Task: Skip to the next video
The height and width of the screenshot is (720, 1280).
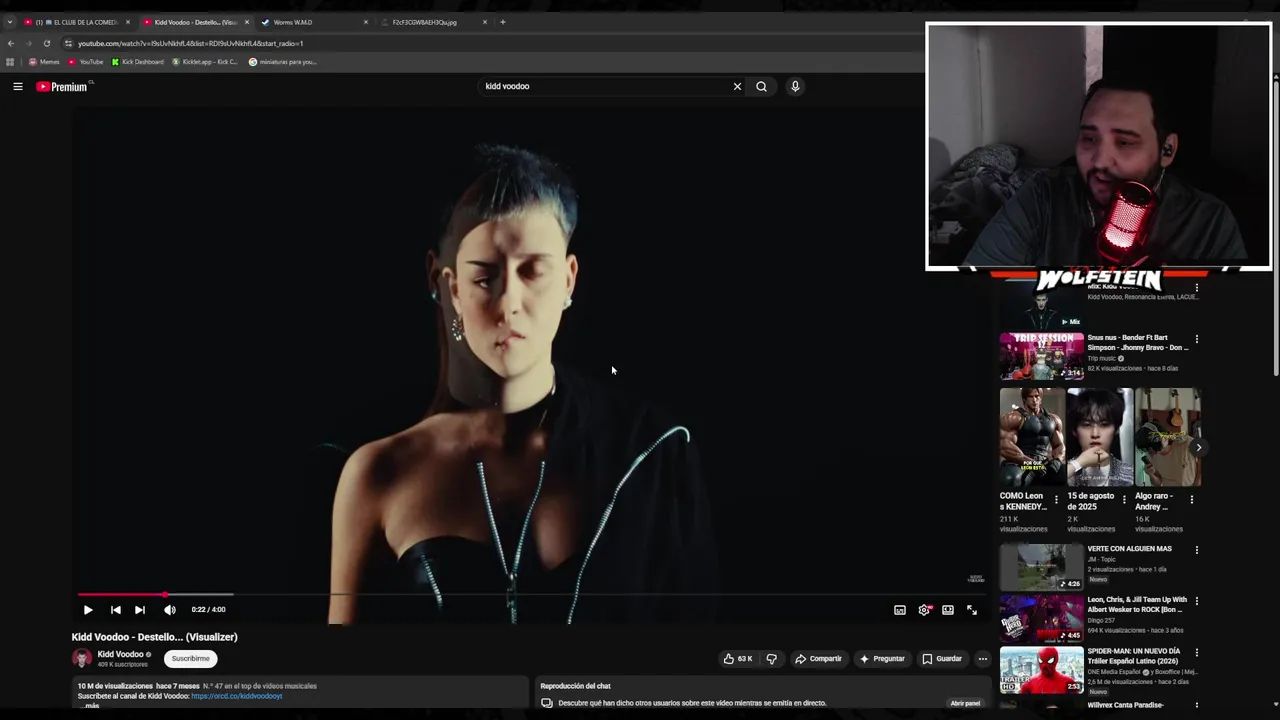Action: (140, 610)
